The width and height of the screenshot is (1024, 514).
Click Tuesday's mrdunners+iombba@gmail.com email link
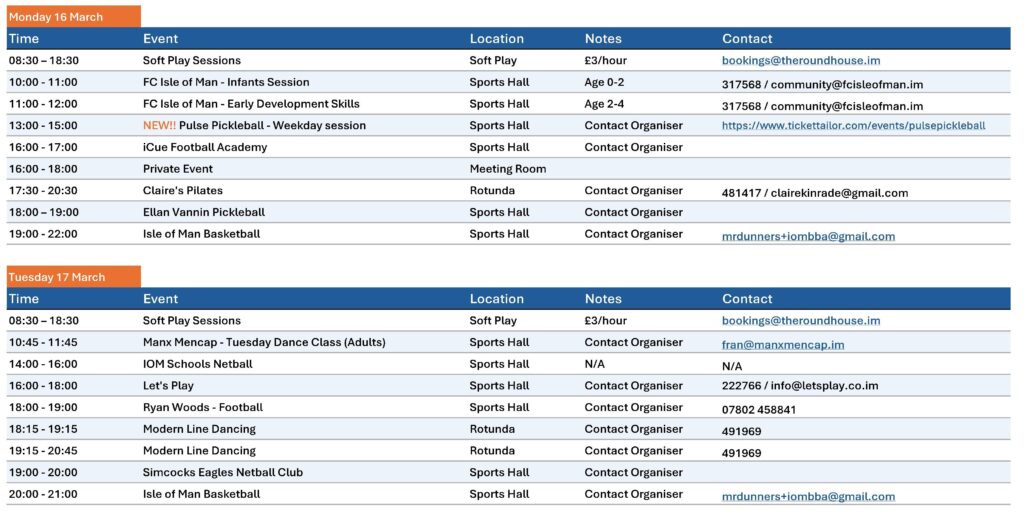click(x=808, y=496)
